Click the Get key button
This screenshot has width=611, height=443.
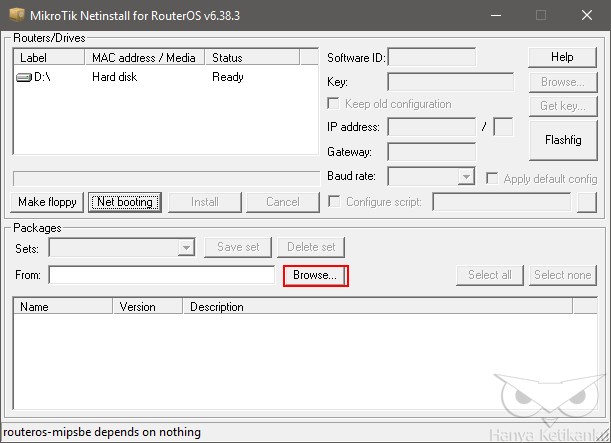coord(563,106)
